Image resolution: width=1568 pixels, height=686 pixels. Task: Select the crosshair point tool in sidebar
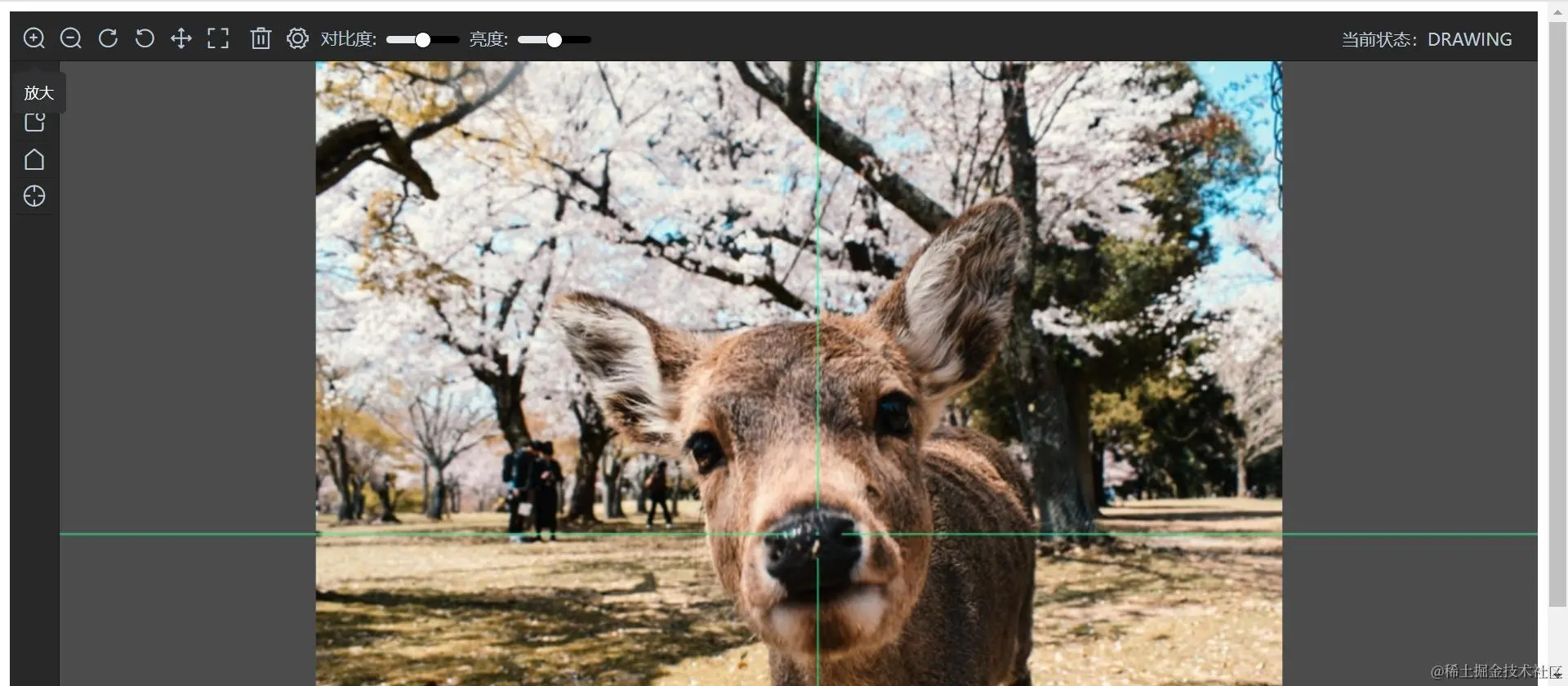tap(34, 196)
